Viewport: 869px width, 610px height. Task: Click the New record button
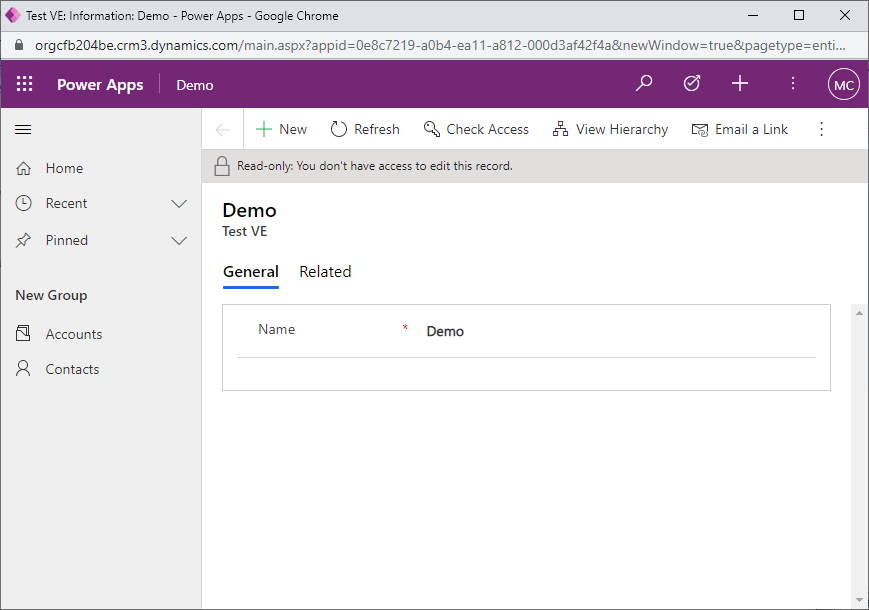coord(282,129)
